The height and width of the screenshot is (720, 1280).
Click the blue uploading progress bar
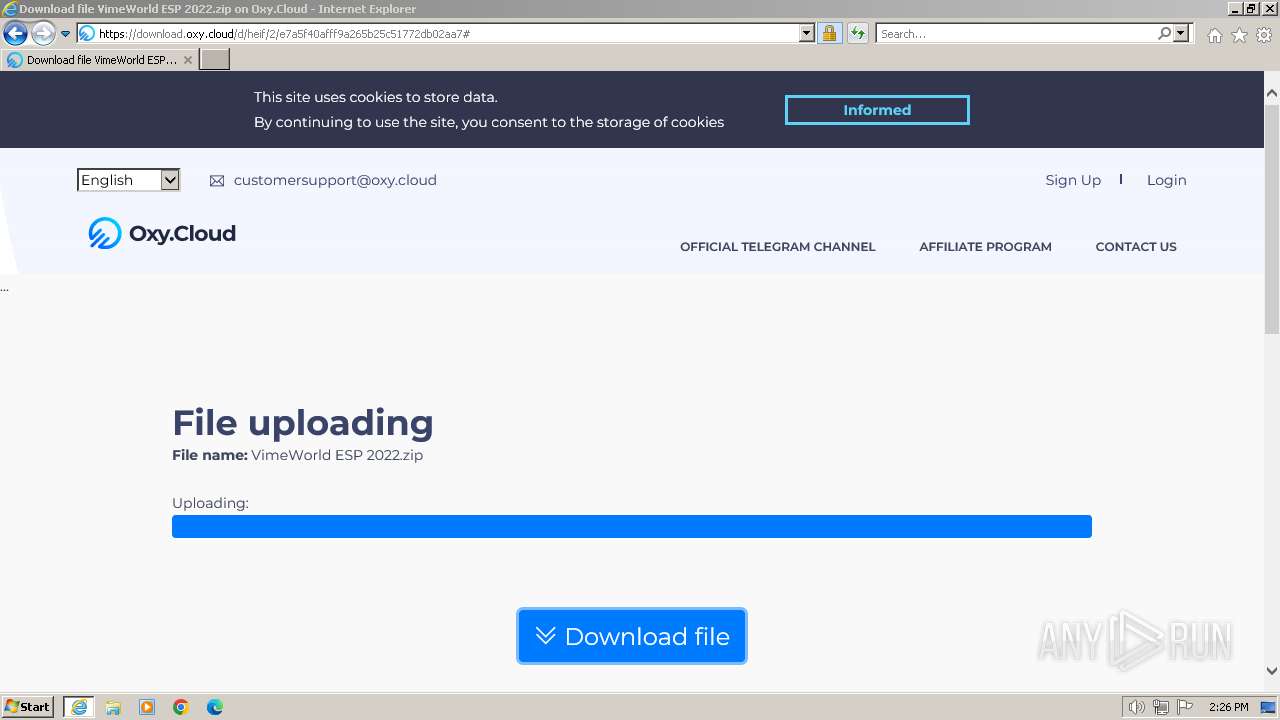tap(632, 527)
